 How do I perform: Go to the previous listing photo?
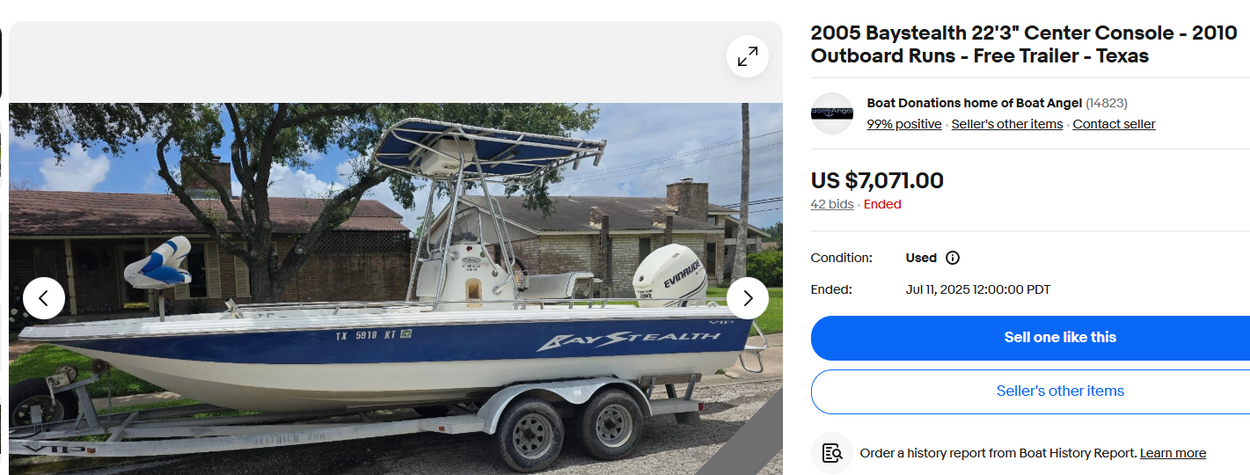44,298
